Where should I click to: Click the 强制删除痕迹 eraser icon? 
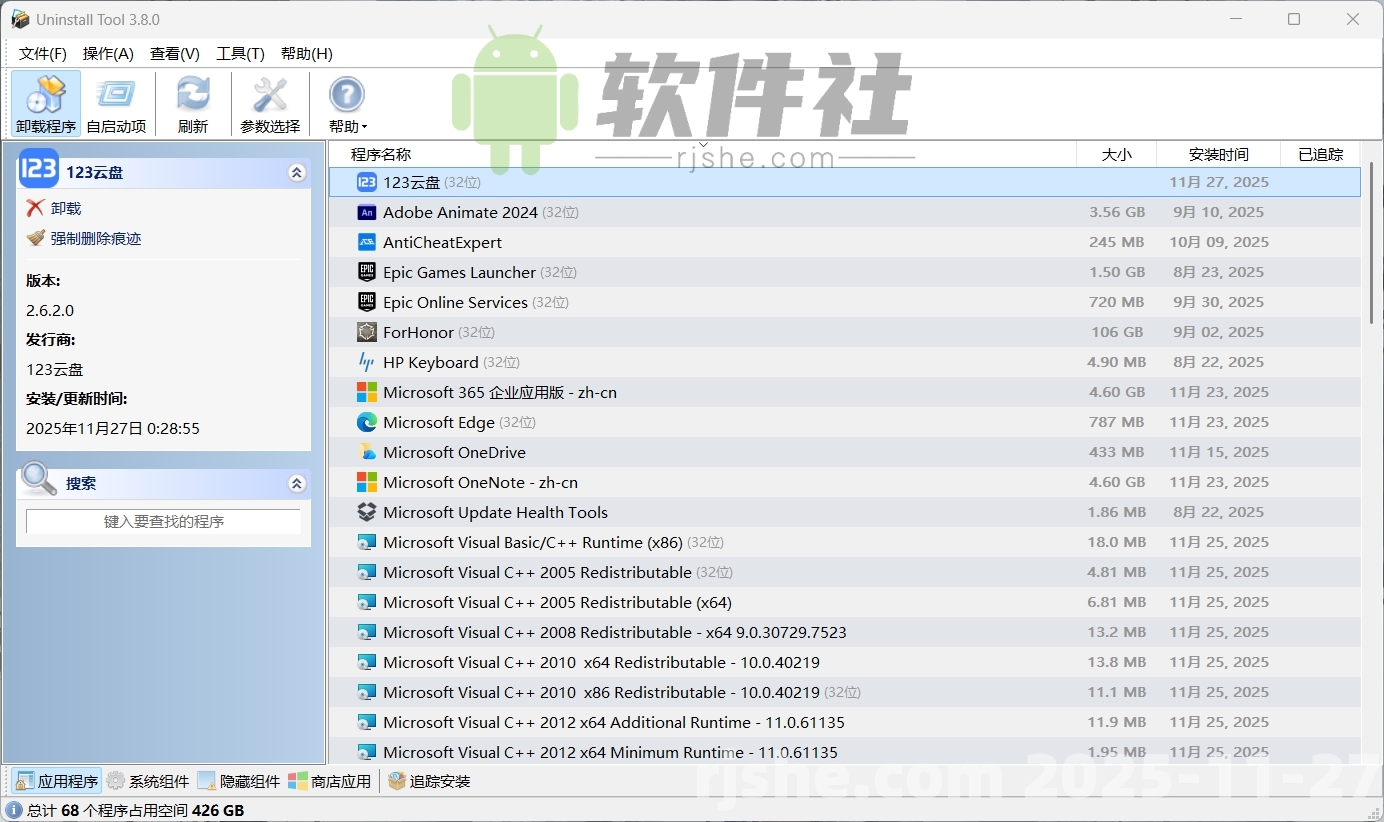point(37,238)
